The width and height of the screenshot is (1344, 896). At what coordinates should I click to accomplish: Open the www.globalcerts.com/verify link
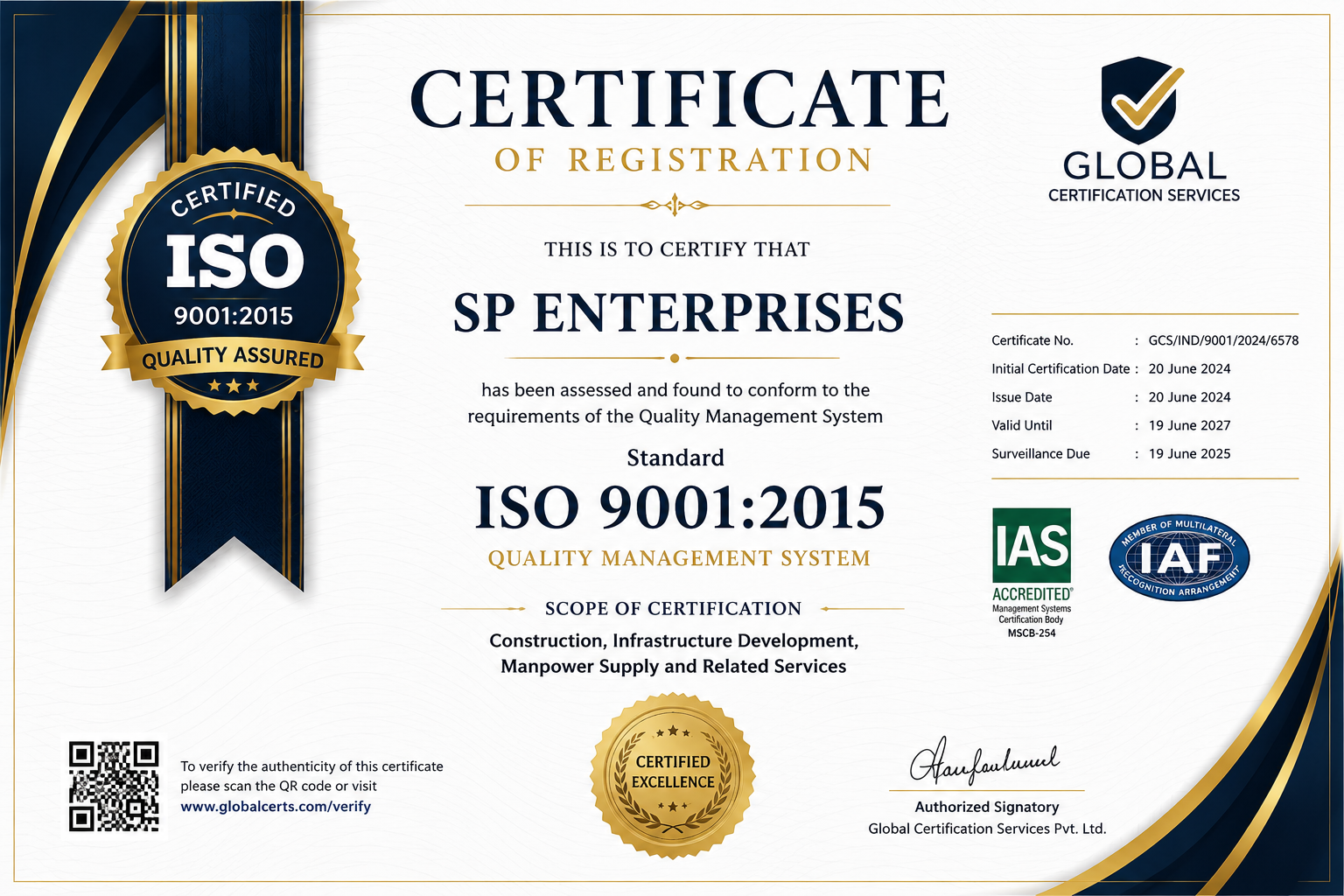276,807
